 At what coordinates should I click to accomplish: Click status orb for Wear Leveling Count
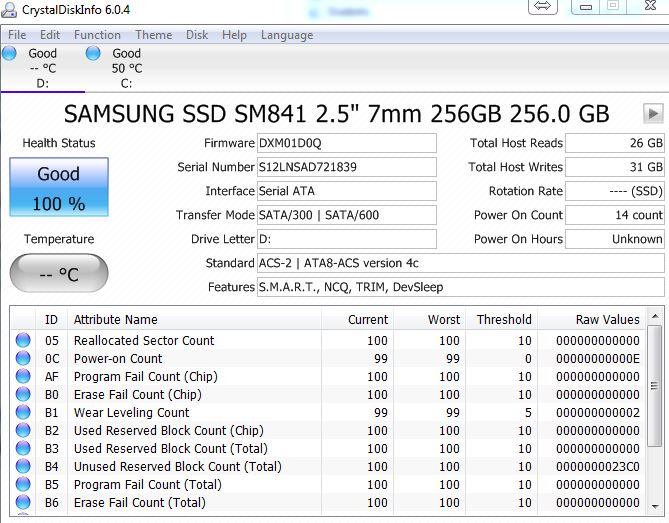(23, 412)
